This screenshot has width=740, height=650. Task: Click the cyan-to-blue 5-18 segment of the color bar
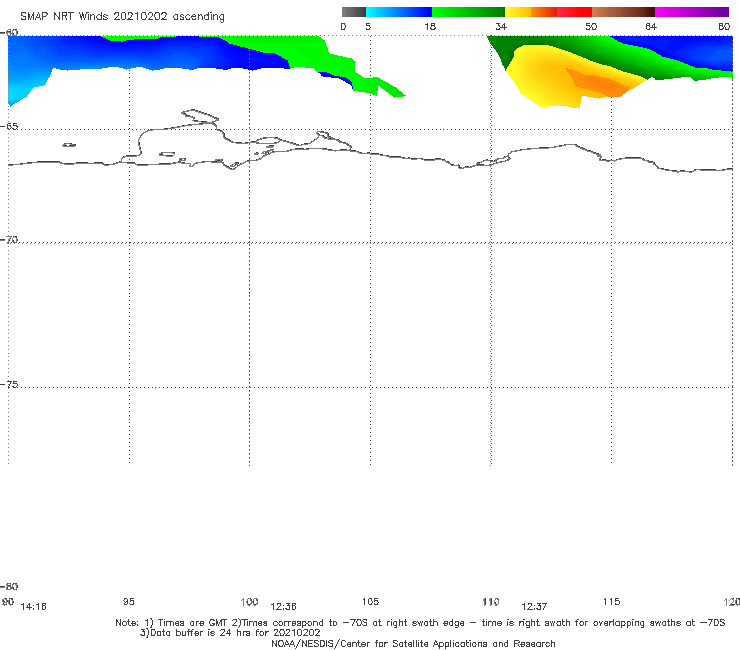(x=399, y=12)
